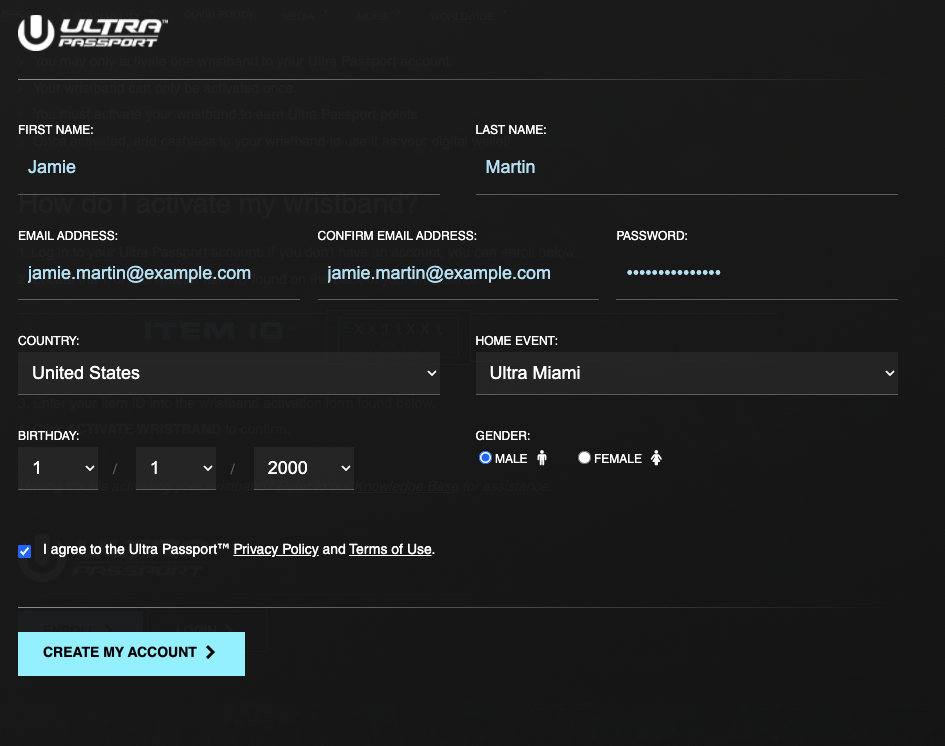The image size is (945, 746).
Task: Click the Email Address field
Action: click(159, 273)
